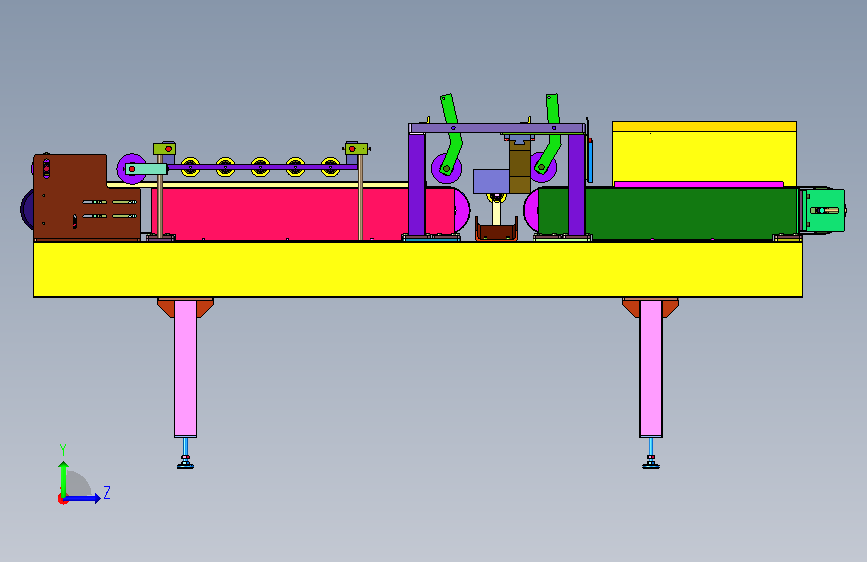Click the 'Z' axis label
Image resolution: width=867 pixels, height=562 pixels.
(x=107, y=492)
